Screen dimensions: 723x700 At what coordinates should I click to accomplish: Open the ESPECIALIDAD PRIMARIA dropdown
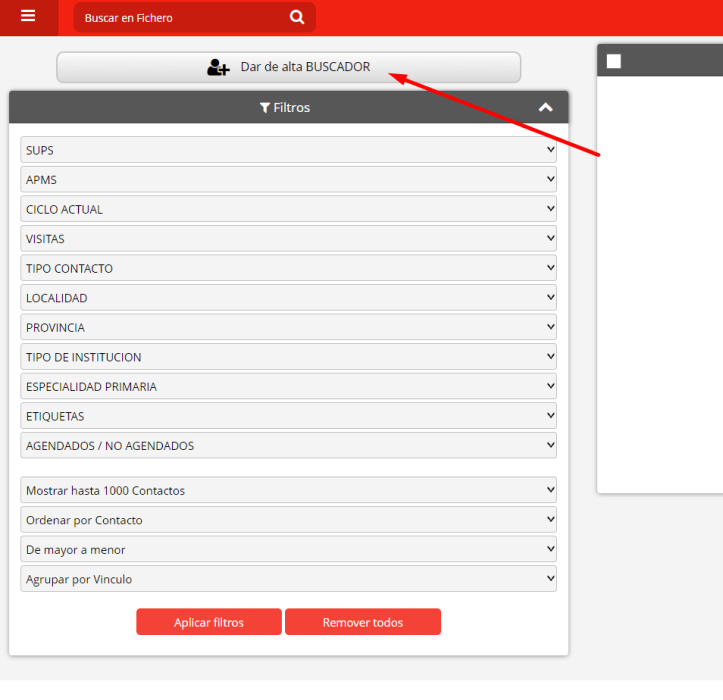[288, 386]
